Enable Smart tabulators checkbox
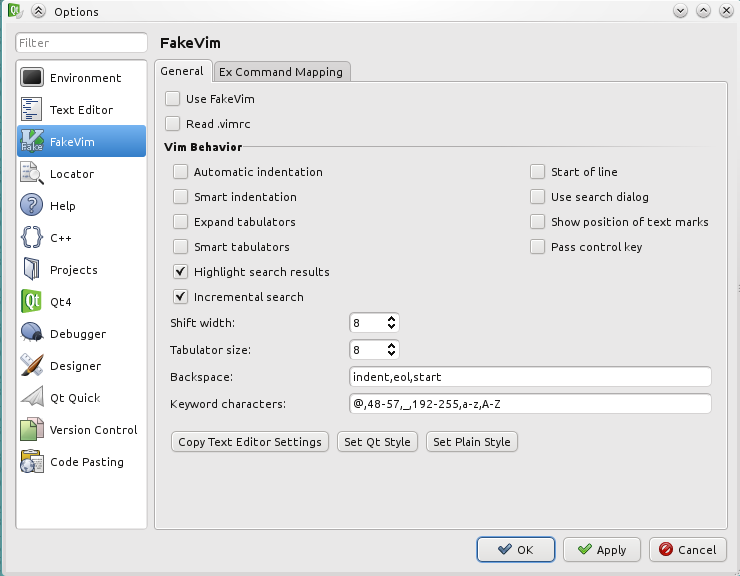The image size is (740, 576). [180, 247]
